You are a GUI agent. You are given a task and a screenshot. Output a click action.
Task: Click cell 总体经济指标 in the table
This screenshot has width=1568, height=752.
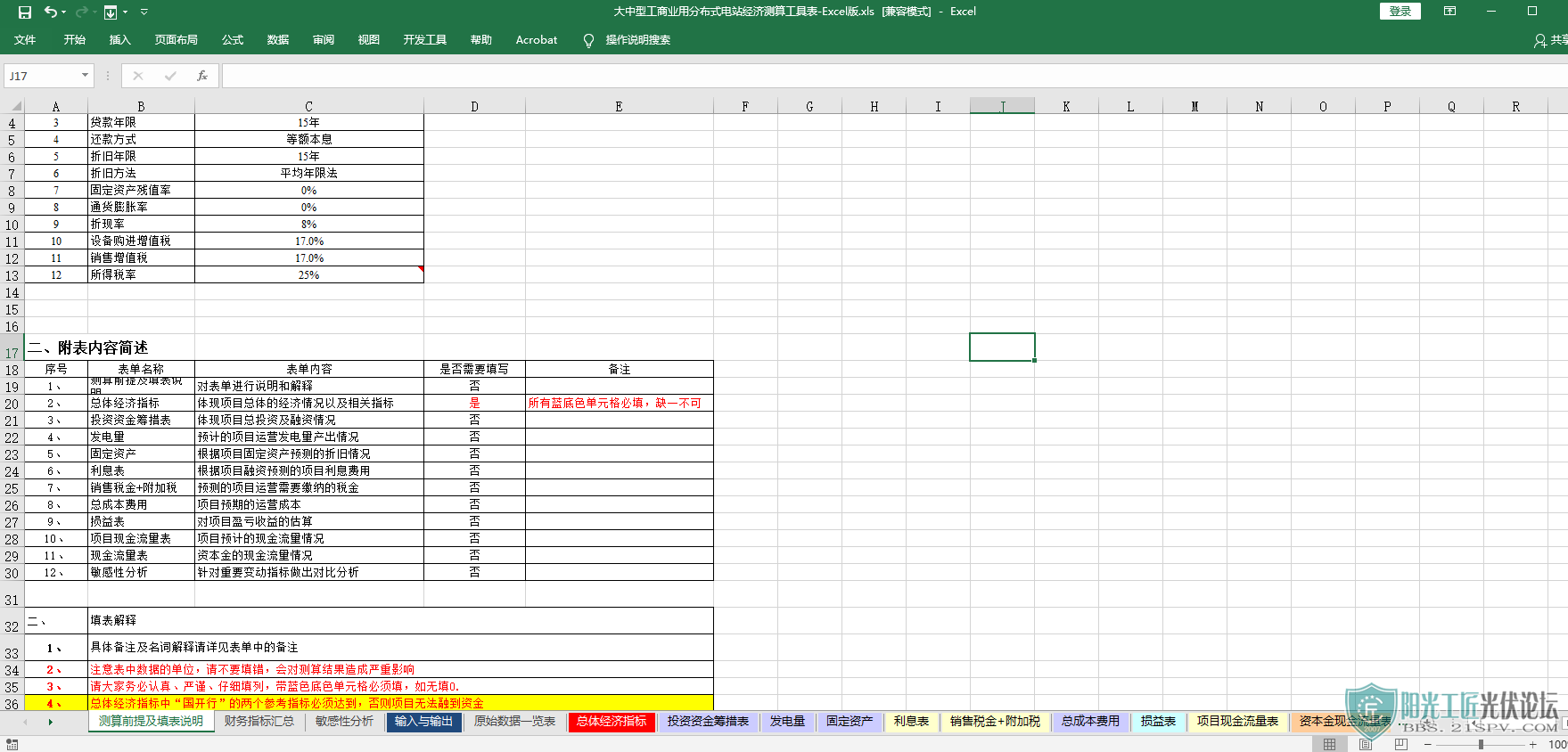pos(141,403)
